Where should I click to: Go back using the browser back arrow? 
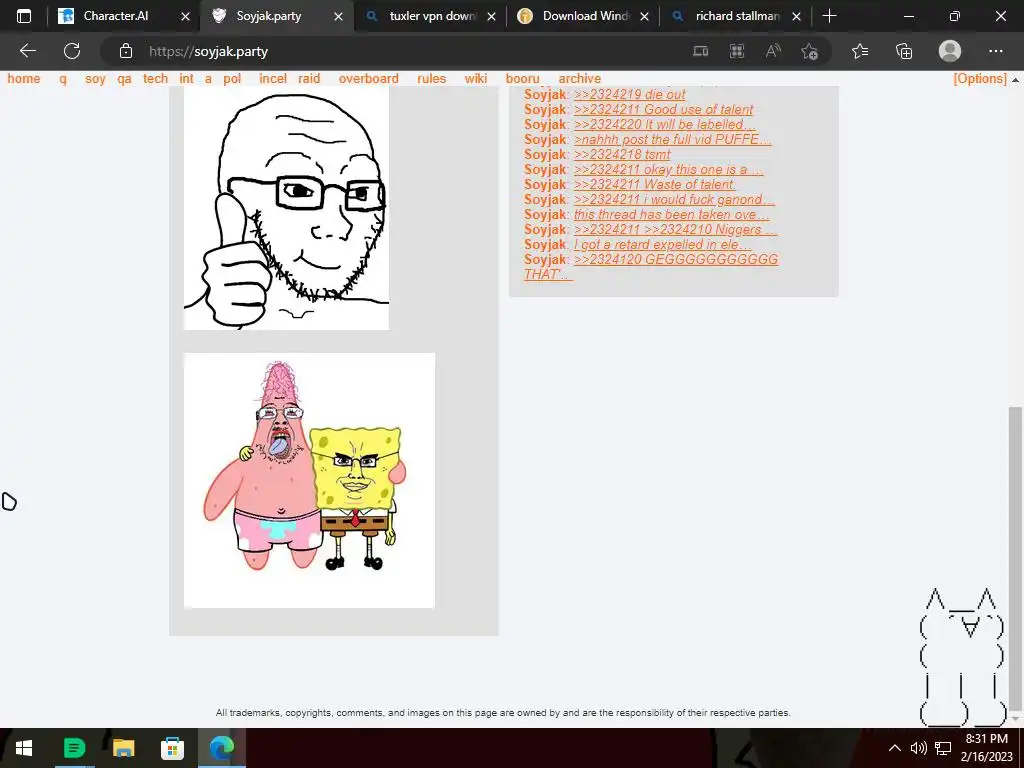[27, 51]
